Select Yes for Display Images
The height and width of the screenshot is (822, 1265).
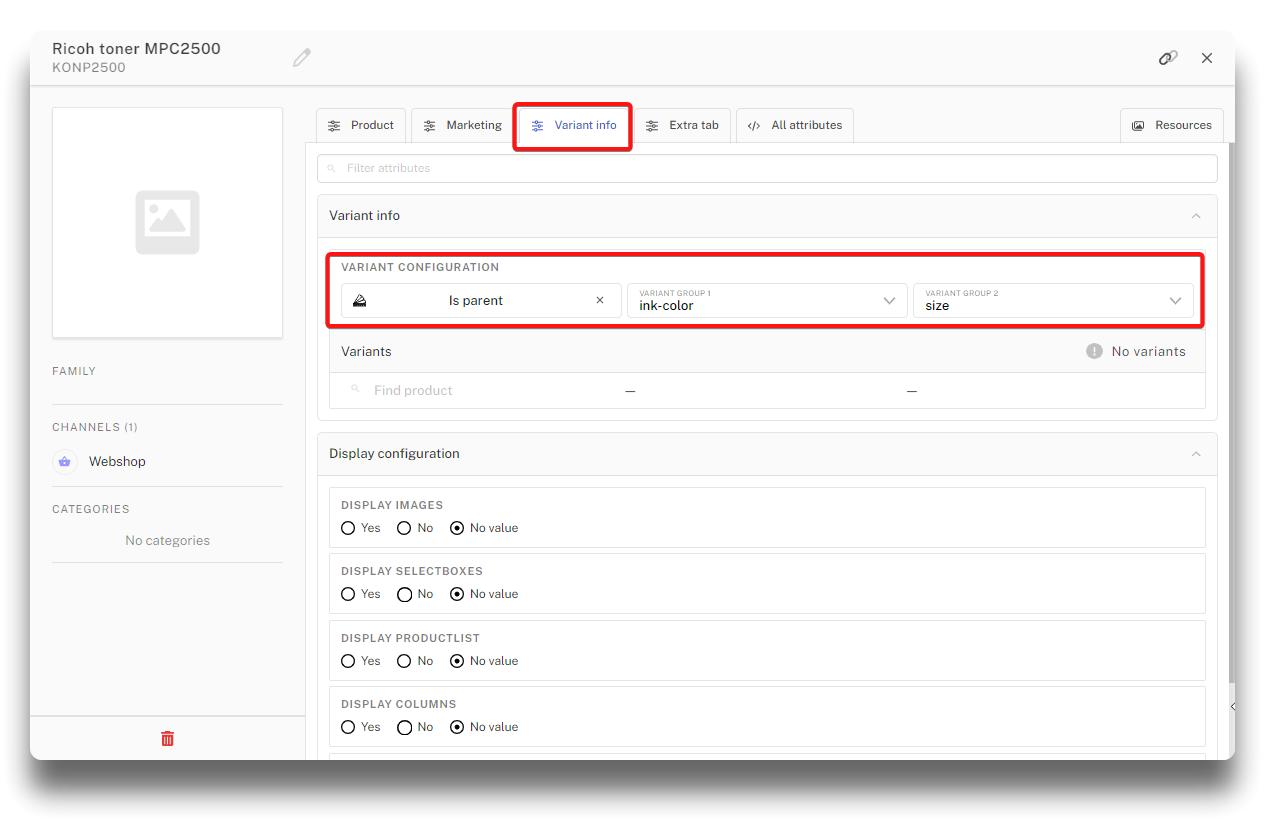pos(348,528)
